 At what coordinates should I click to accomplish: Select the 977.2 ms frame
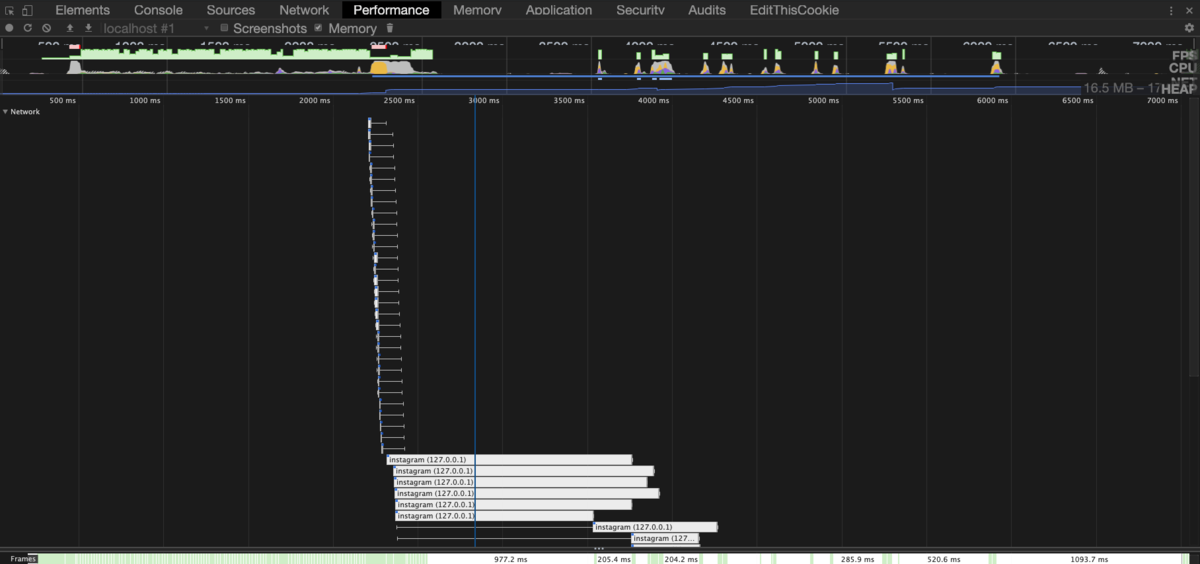(510, 559)
